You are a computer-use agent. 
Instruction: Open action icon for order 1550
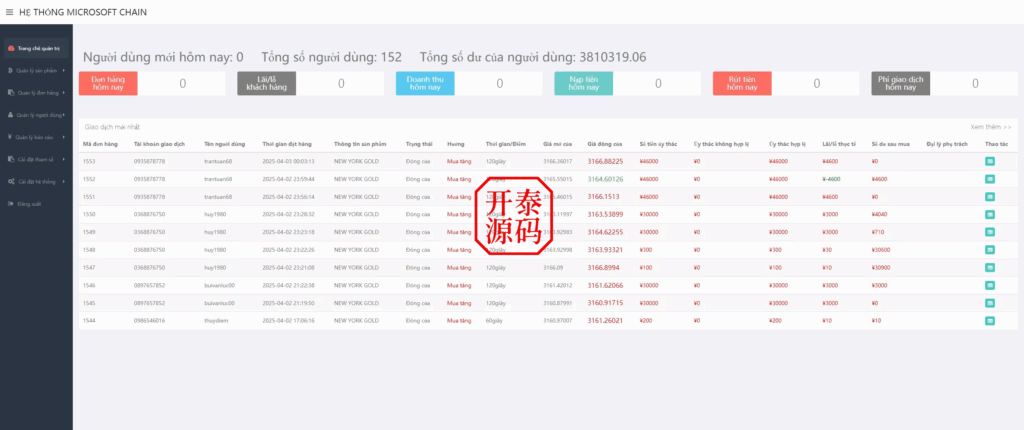pos(990,214)
